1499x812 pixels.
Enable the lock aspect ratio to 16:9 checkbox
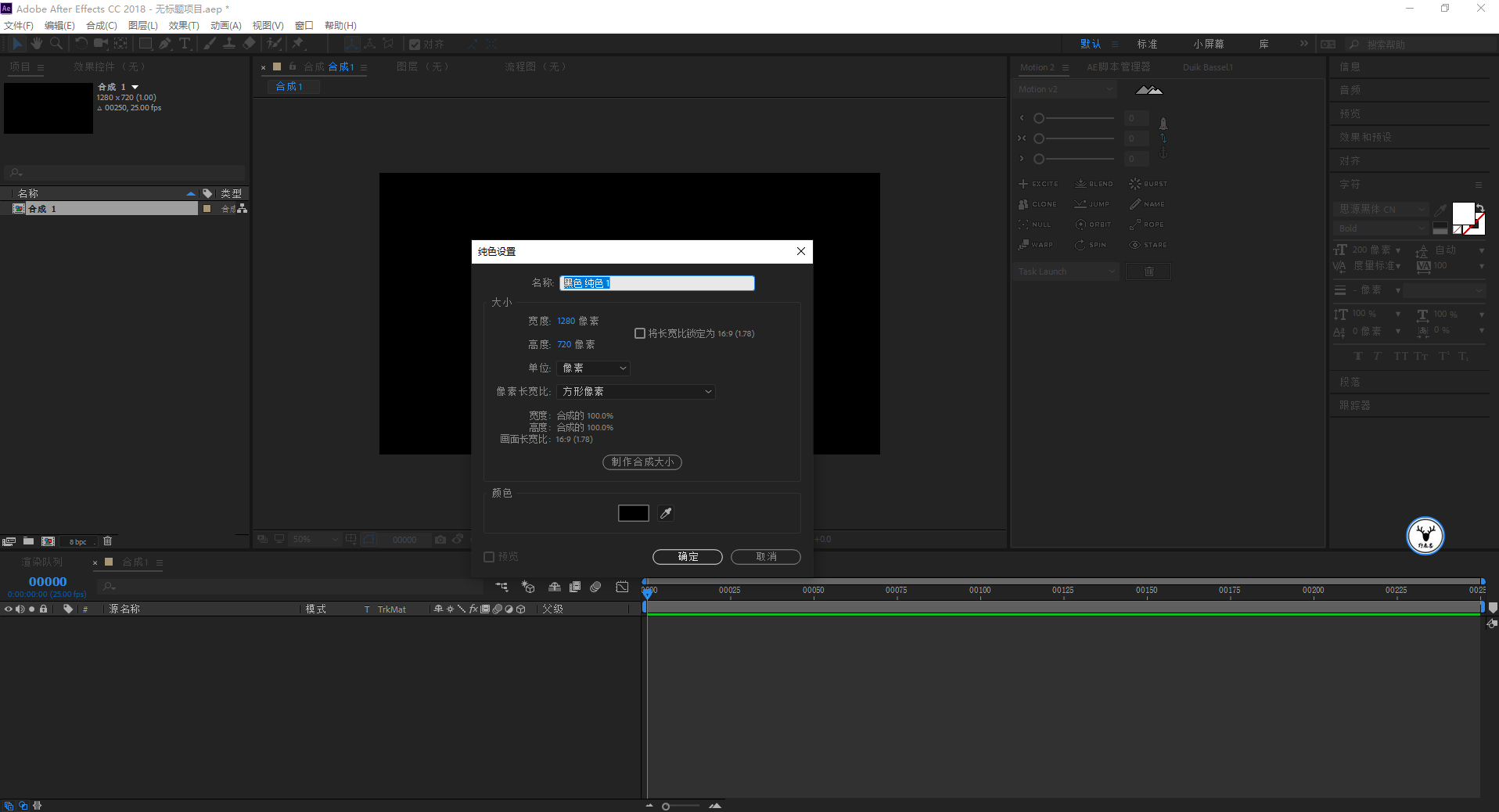coord(640,333)
